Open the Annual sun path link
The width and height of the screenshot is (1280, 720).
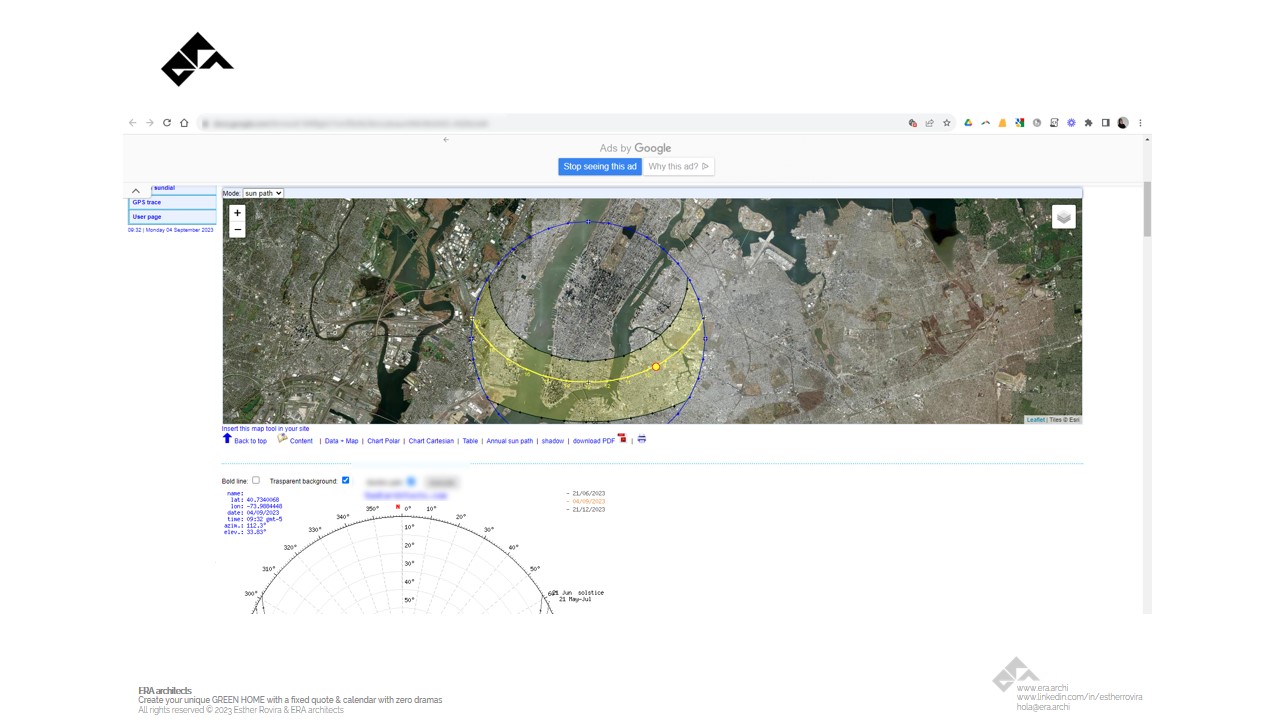pyautogui.click(x=510, y=441)
